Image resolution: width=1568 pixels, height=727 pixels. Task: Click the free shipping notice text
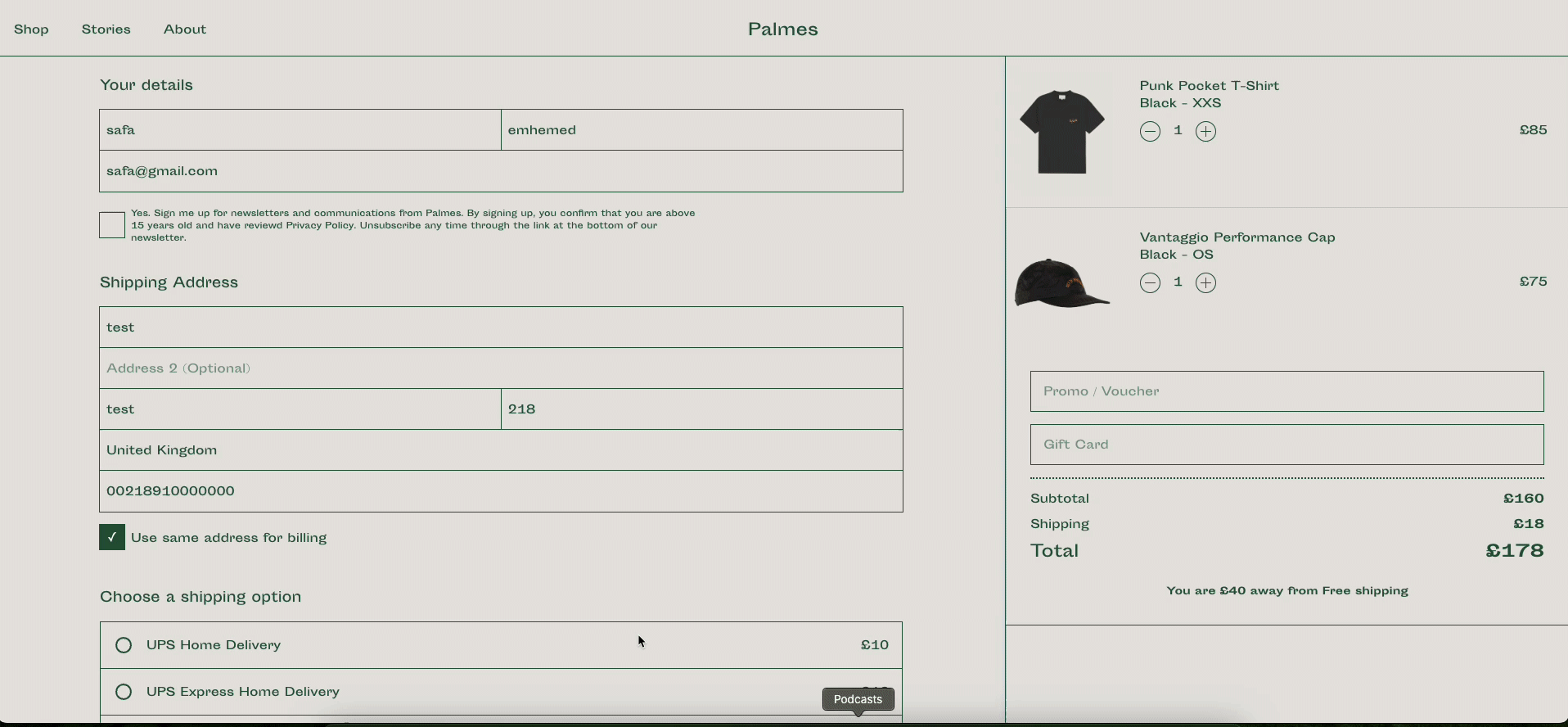tap(1287, 591)
